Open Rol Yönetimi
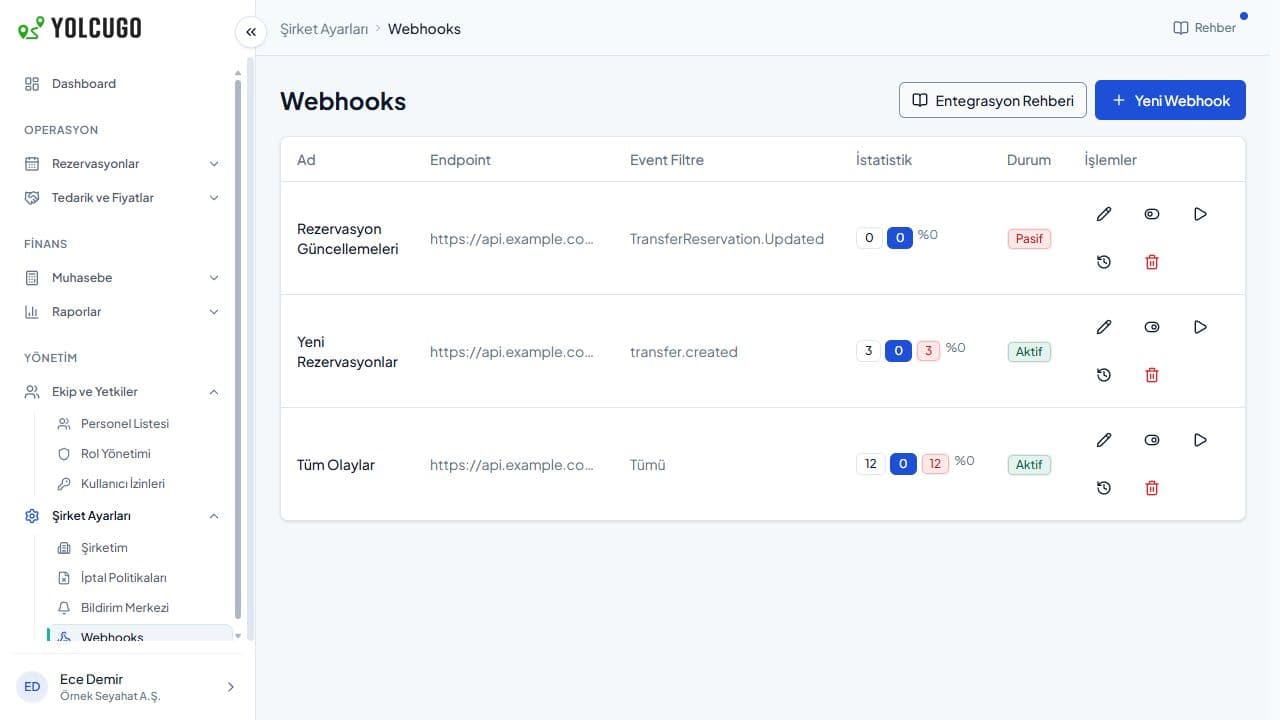 click(x=139, y=454)
